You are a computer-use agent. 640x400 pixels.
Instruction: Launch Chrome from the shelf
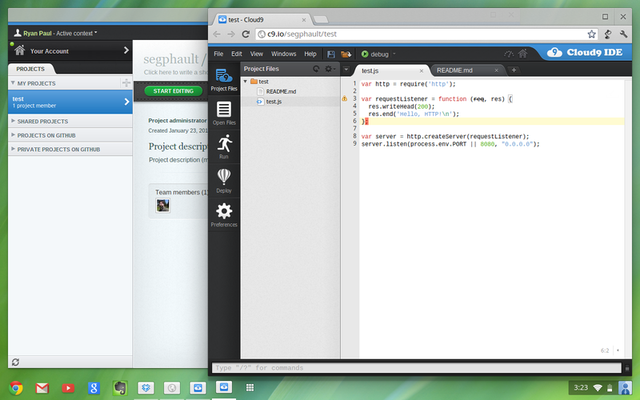click(16, 388)
